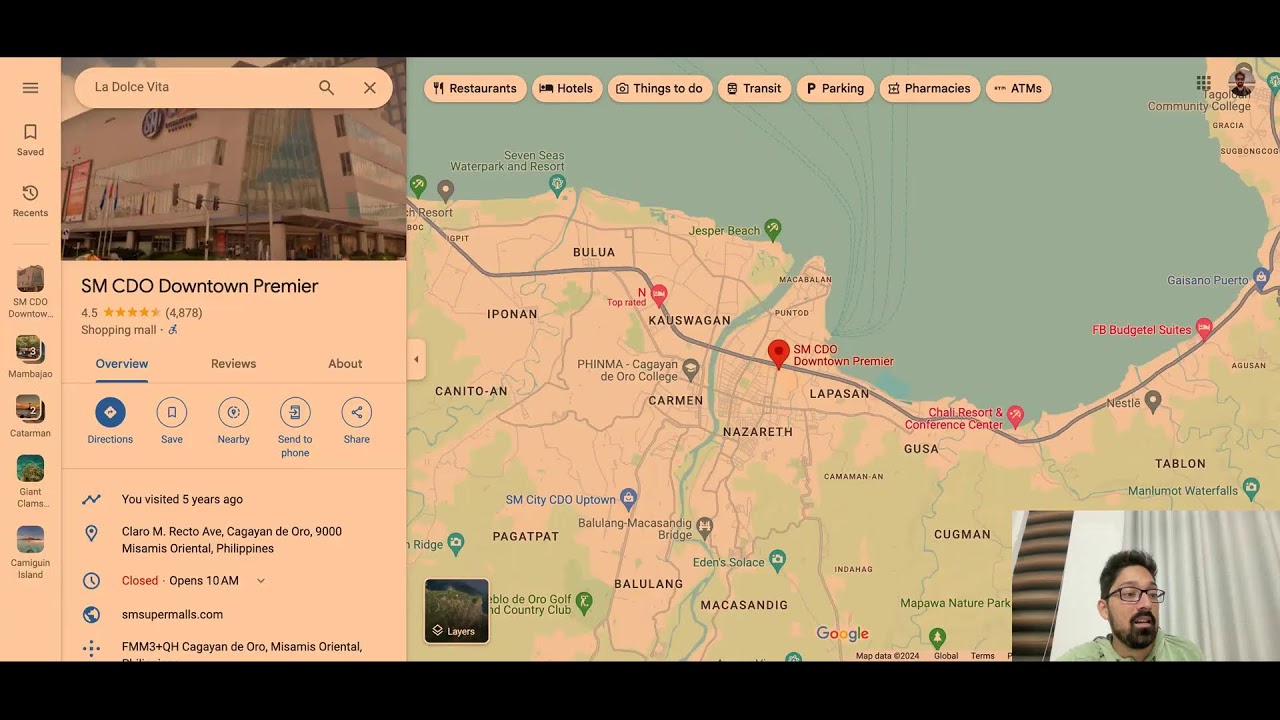Image resolution: width=1280 pixels, height=720 pixels.
Task: Click the search magnifier icon
Action: pos(326,88)
